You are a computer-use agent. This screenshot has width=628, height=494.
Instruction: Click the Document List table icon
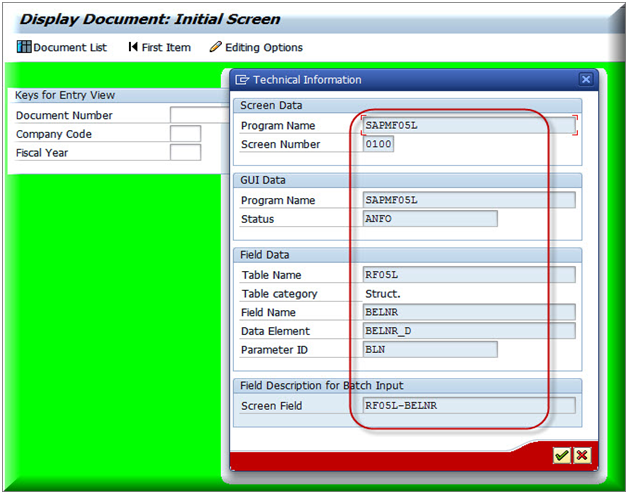24,47
